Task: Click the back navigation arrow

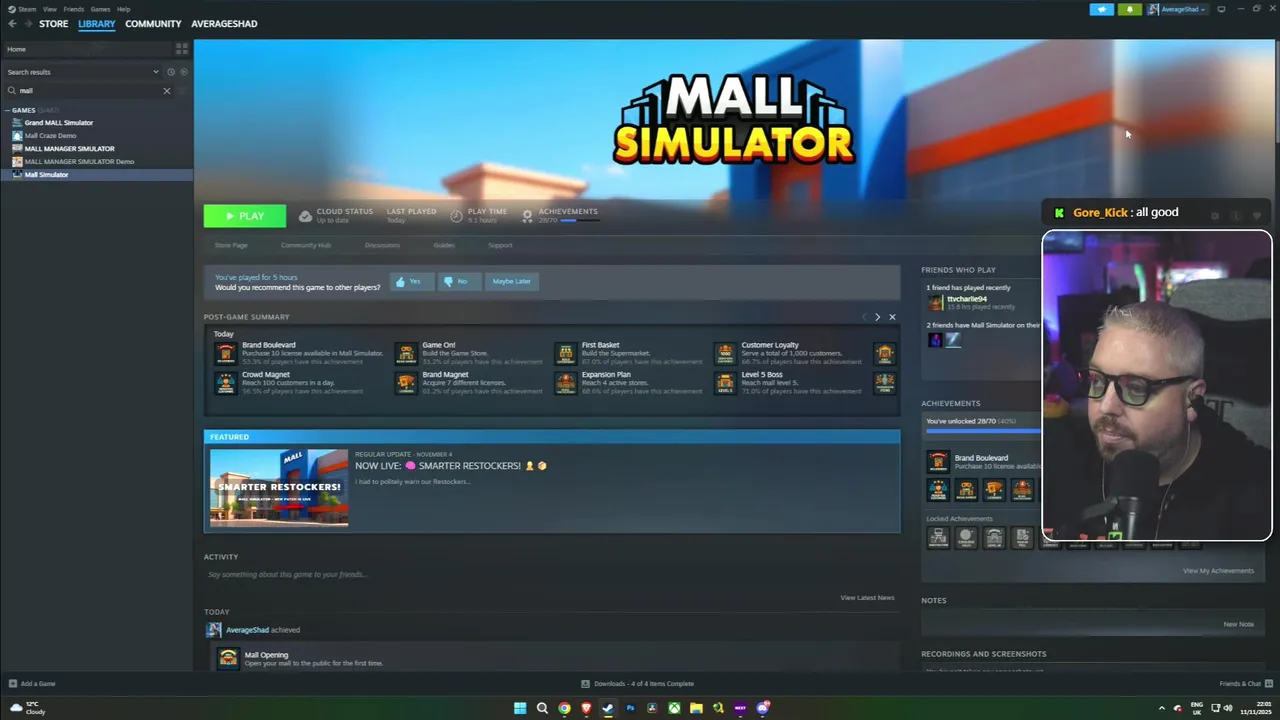Action: tap(12, 24)
